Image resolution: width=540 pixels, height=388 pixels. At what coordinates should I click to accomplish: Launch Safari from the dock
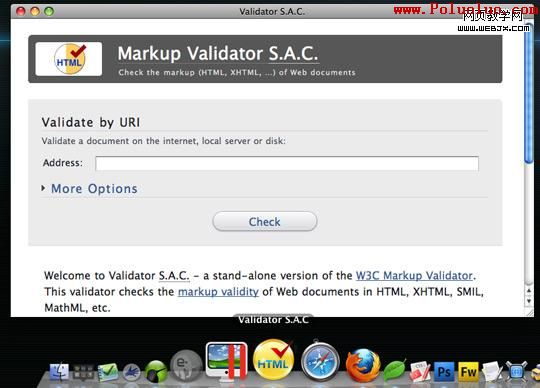point(320,361)
